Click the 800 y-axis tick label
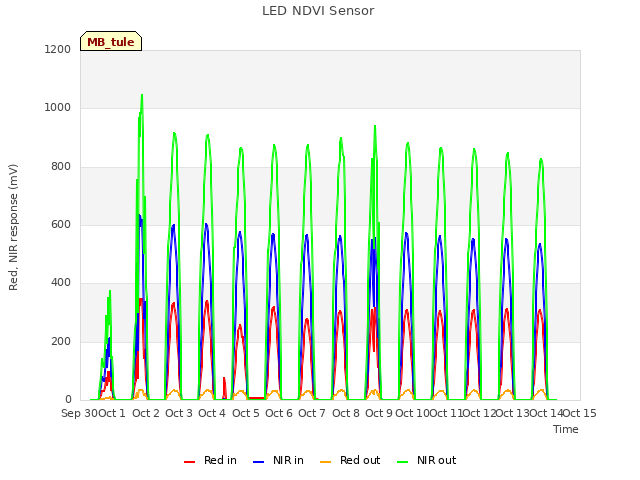 (x=61, y=167)
